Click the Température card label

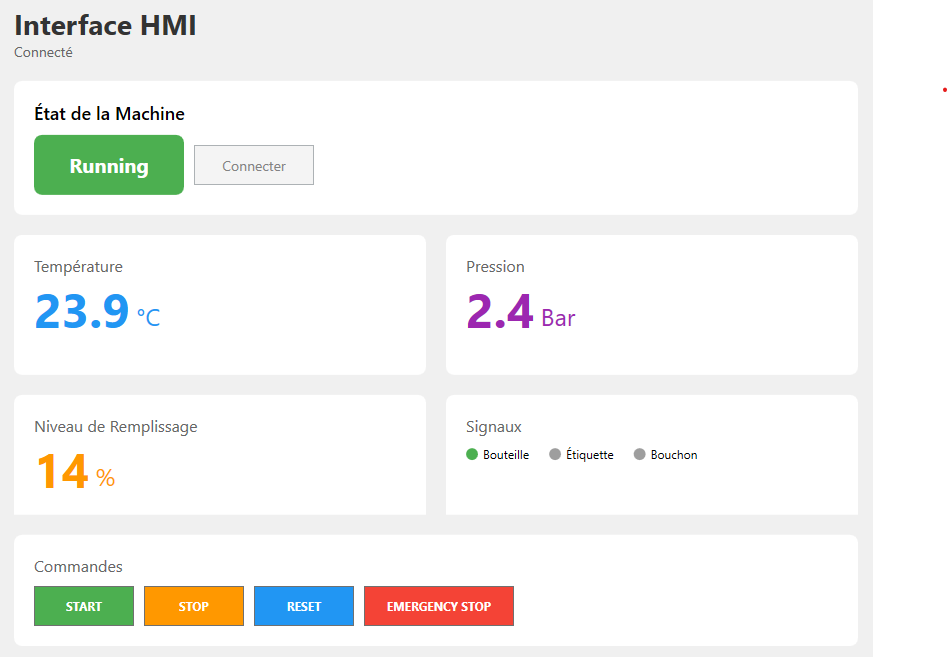click(79, 267)
